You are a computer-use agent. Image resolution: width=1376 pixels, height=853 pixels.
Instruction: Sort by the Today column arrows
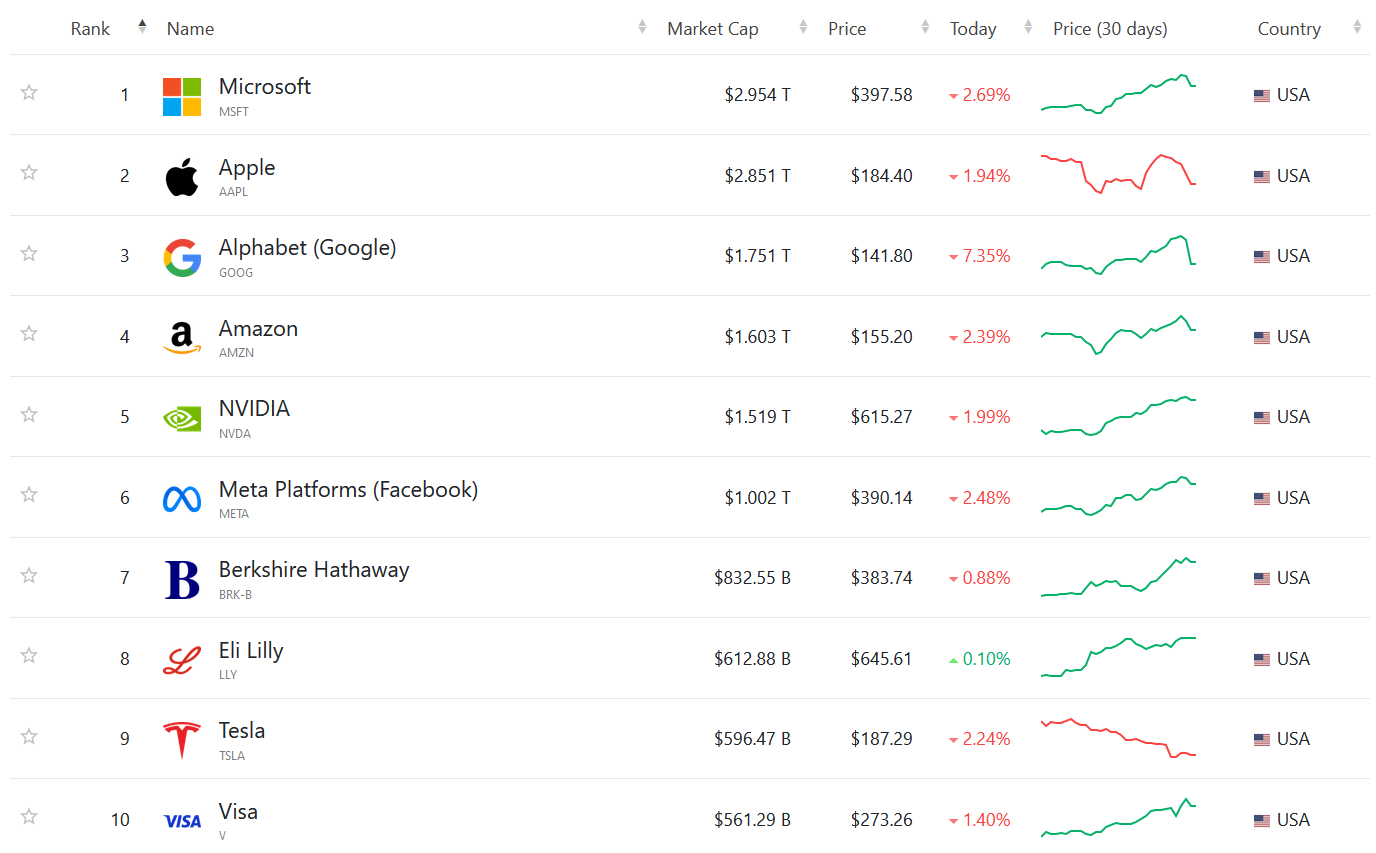click(x=1028, y=28)
